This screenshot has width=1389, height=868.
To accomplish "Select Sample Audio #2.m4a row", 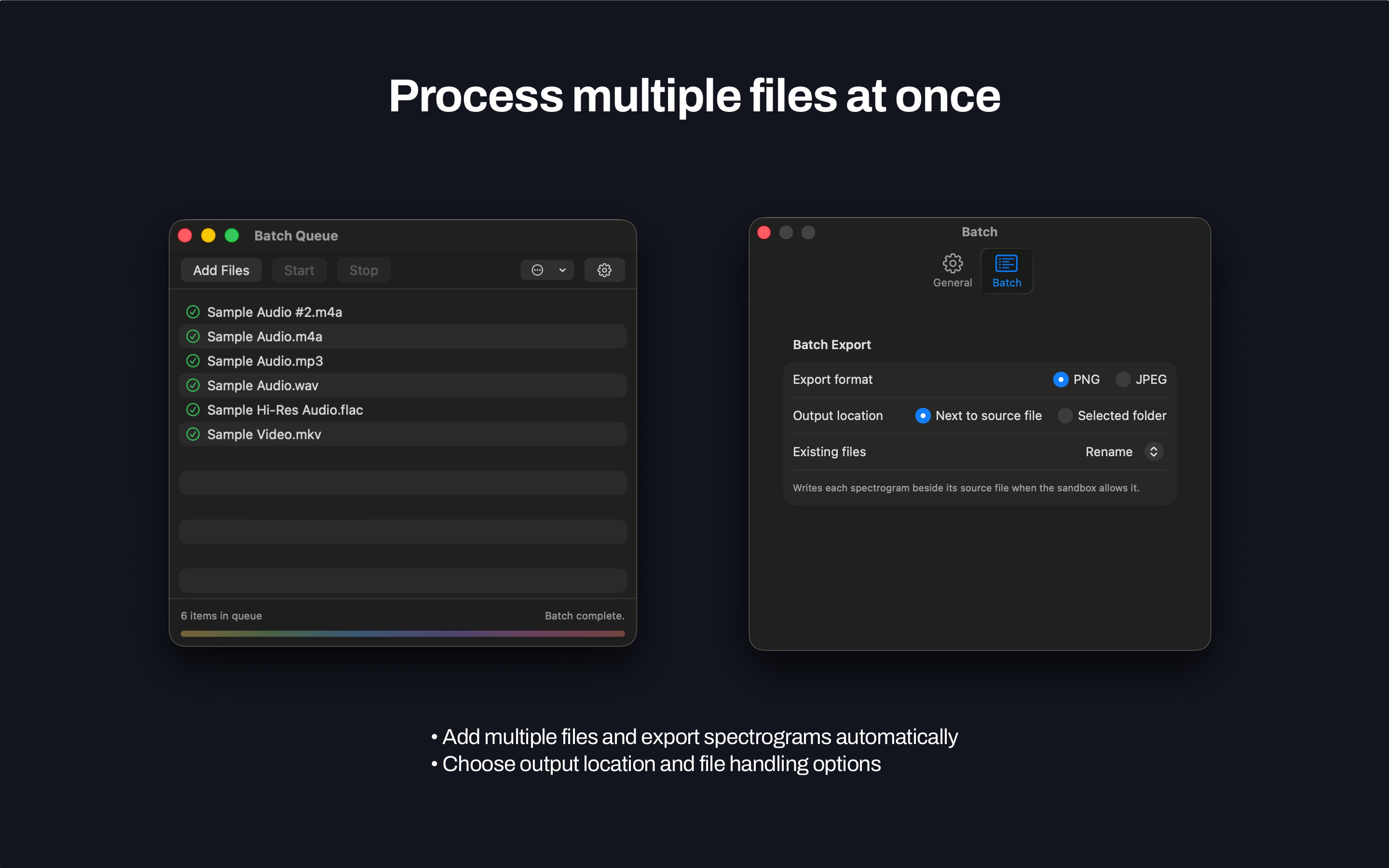I will 403,312.
